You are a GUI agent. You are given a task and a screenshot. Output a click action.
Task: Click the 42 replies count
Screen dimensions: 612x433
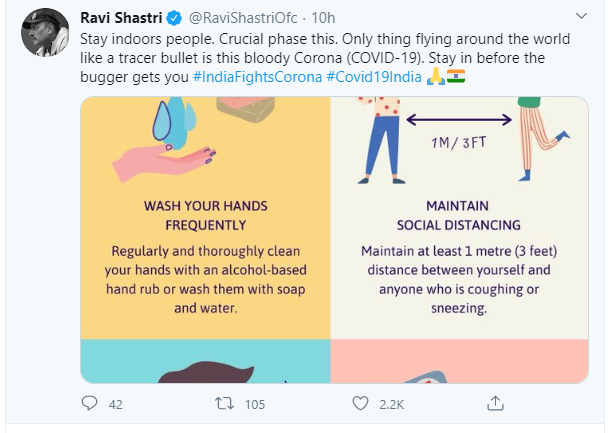pyautogui.click(x=115, y=404)
